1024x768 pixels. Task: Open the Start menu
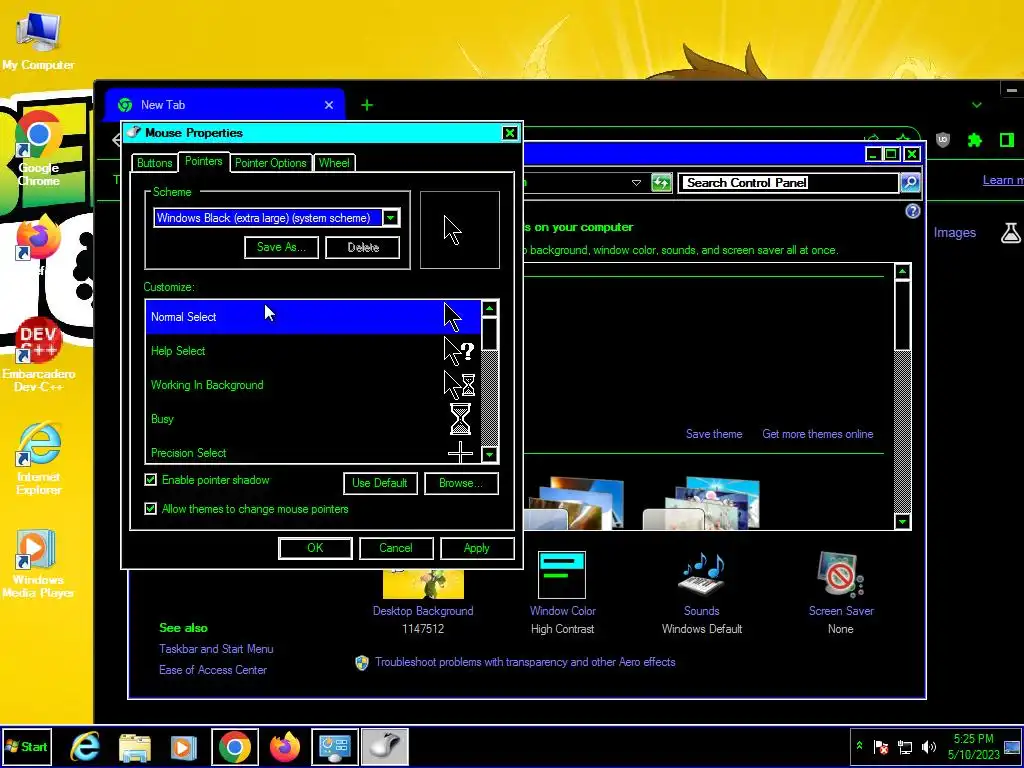pyautogui.click(x=26, y=746)
